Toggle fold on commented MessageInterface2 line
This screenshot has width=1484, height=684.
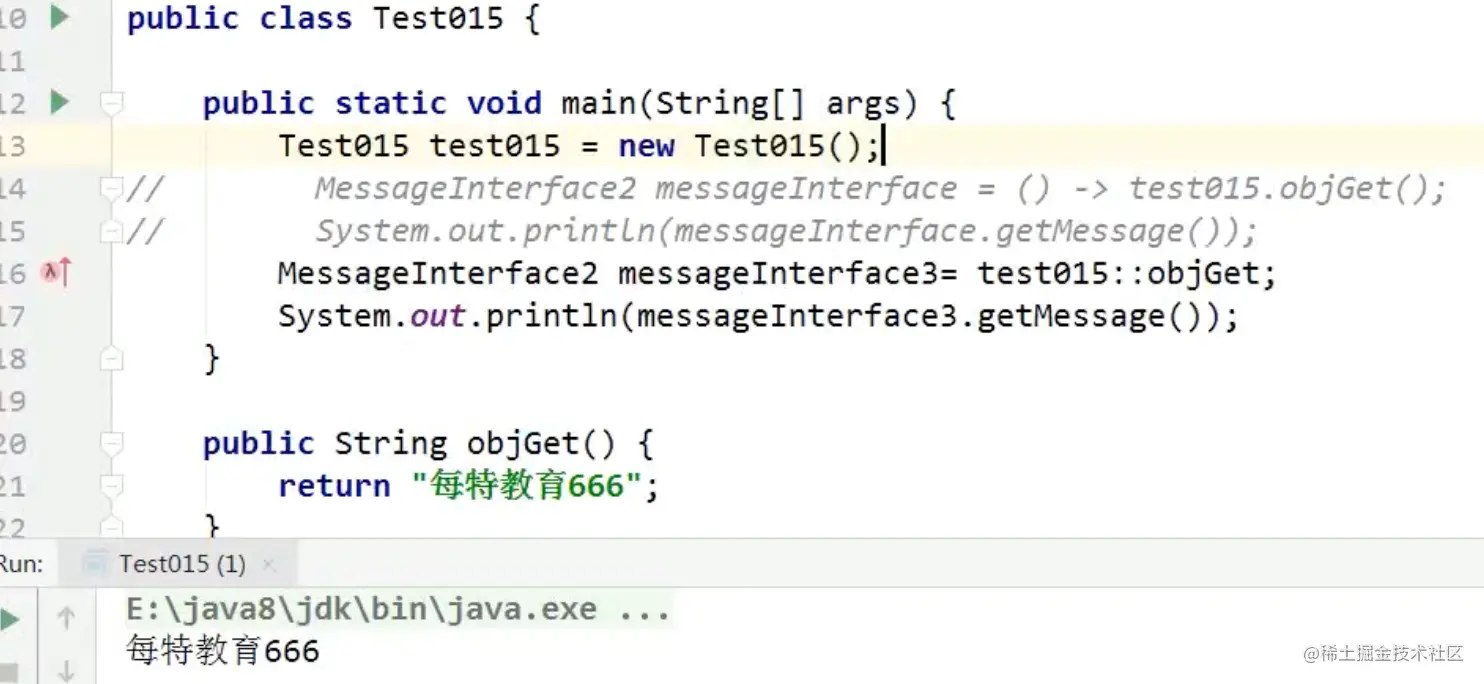pos(112,187)
